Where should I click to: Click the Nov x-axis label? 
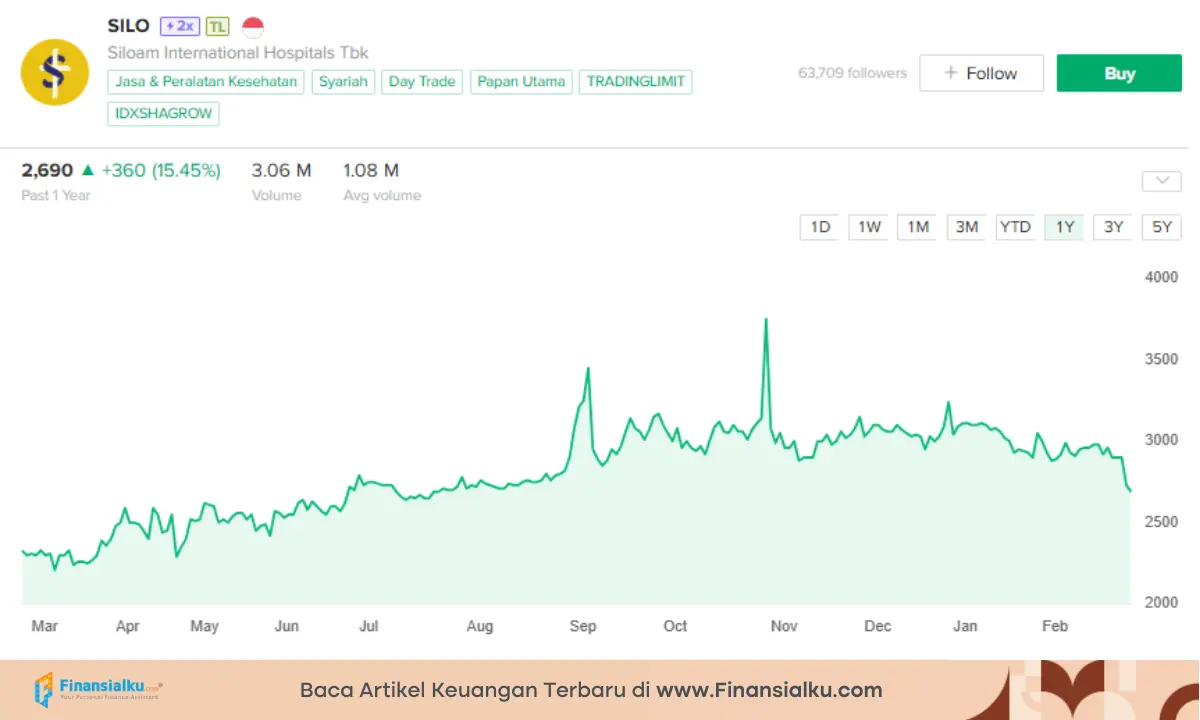pyautogui.click(x=784, y=626)
